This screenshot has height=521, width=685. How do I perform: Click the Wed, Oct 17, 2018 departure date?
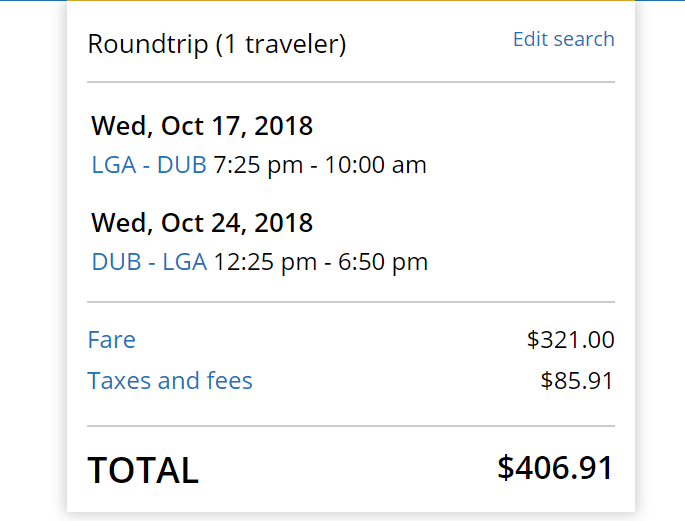point(202,126)
